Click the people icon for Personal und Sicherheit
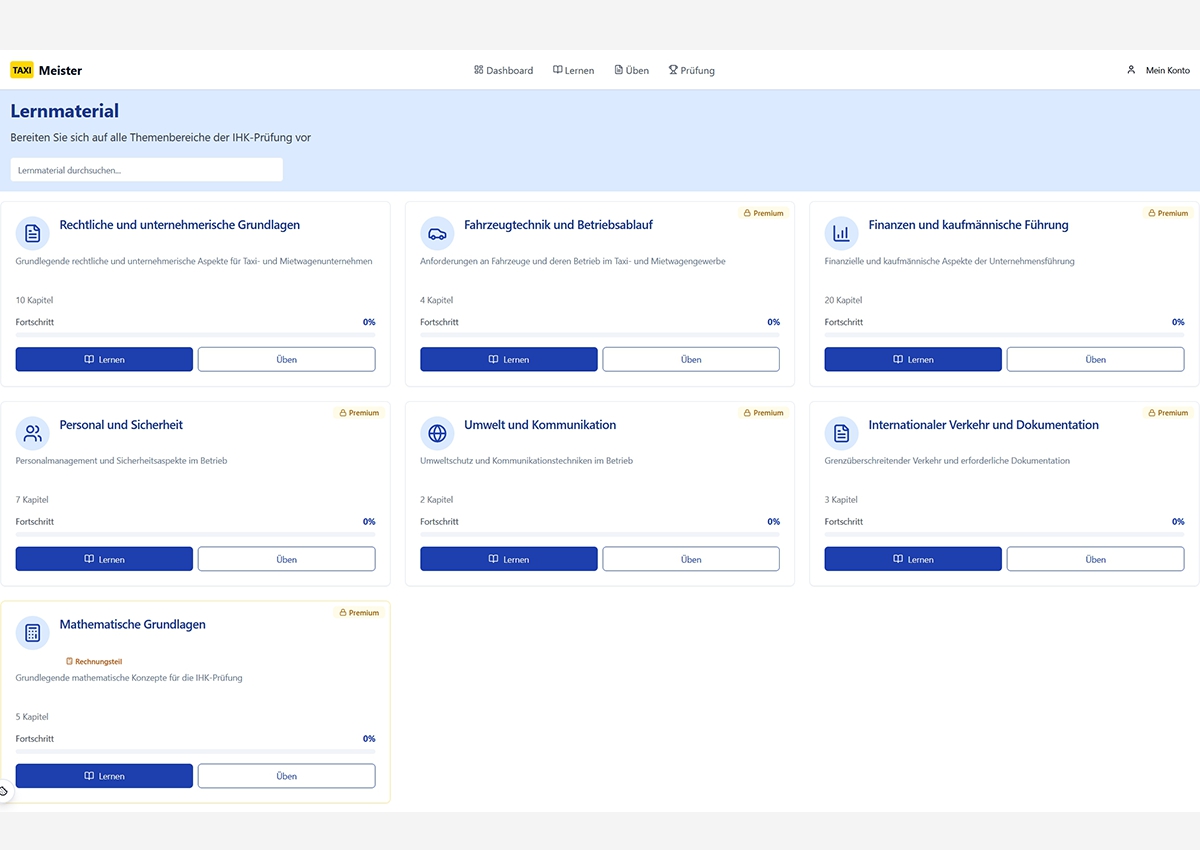The image size is (1200, 850). (x=33, y=433)
